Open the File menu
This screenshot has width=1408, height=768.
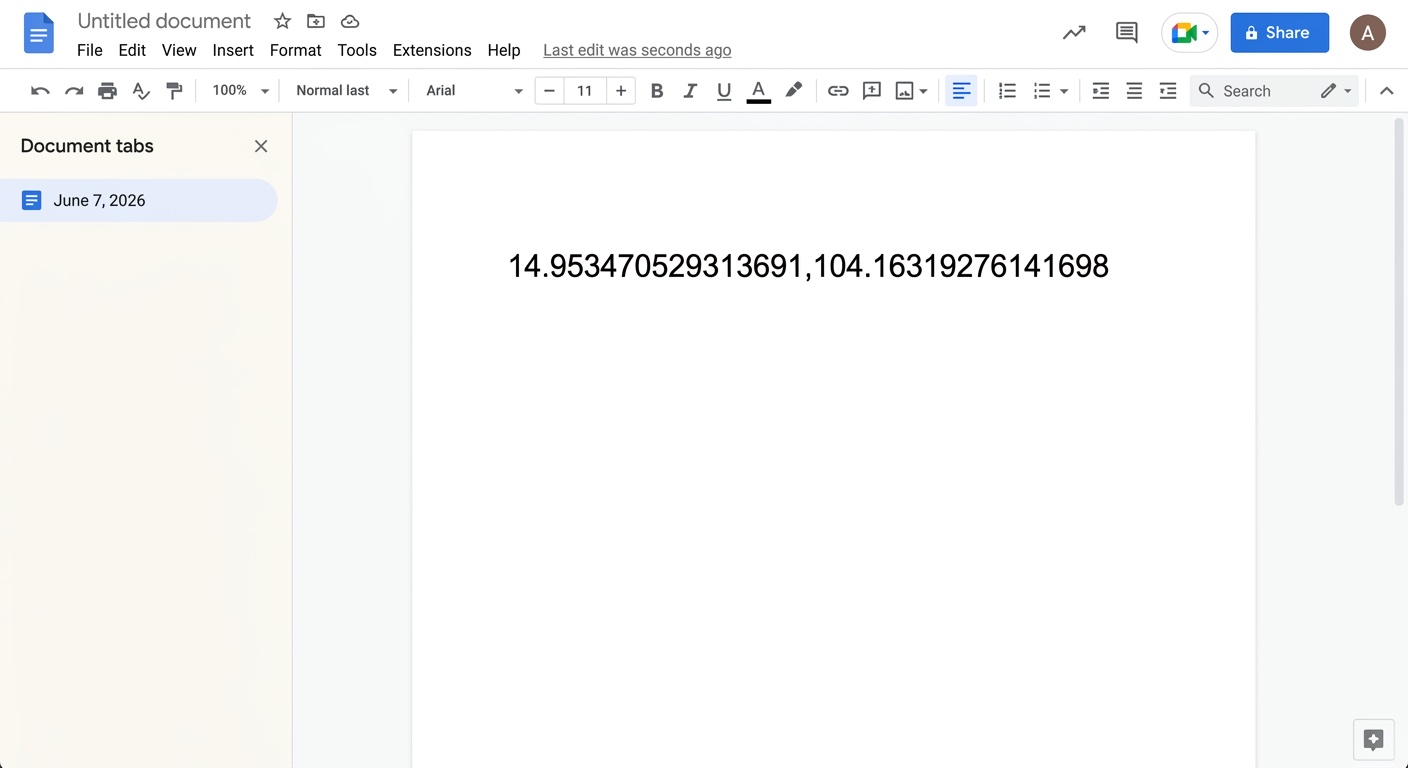click(x=90, y=50)
